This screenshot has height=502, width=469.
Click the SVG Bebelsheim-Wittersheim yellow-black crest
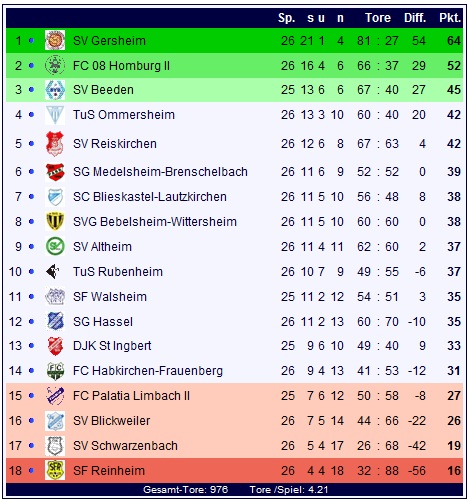point(55,221)
